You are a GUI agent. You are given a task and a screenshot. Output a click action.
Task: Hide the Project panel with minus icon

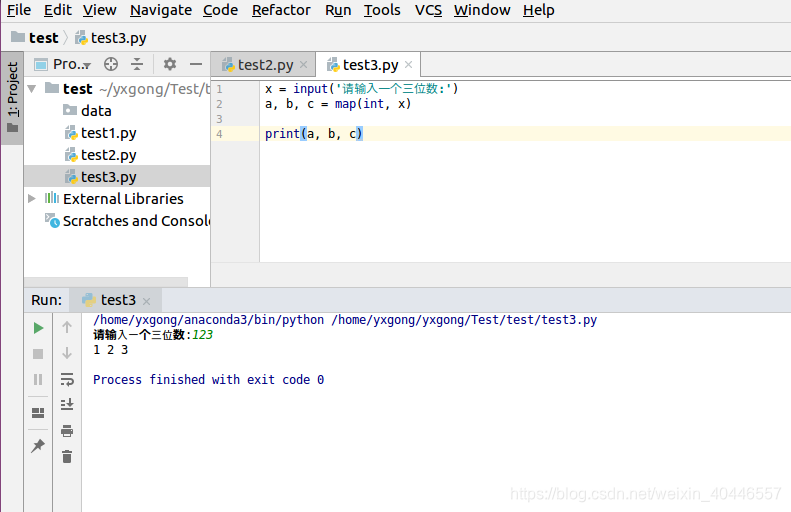point(196,64)
